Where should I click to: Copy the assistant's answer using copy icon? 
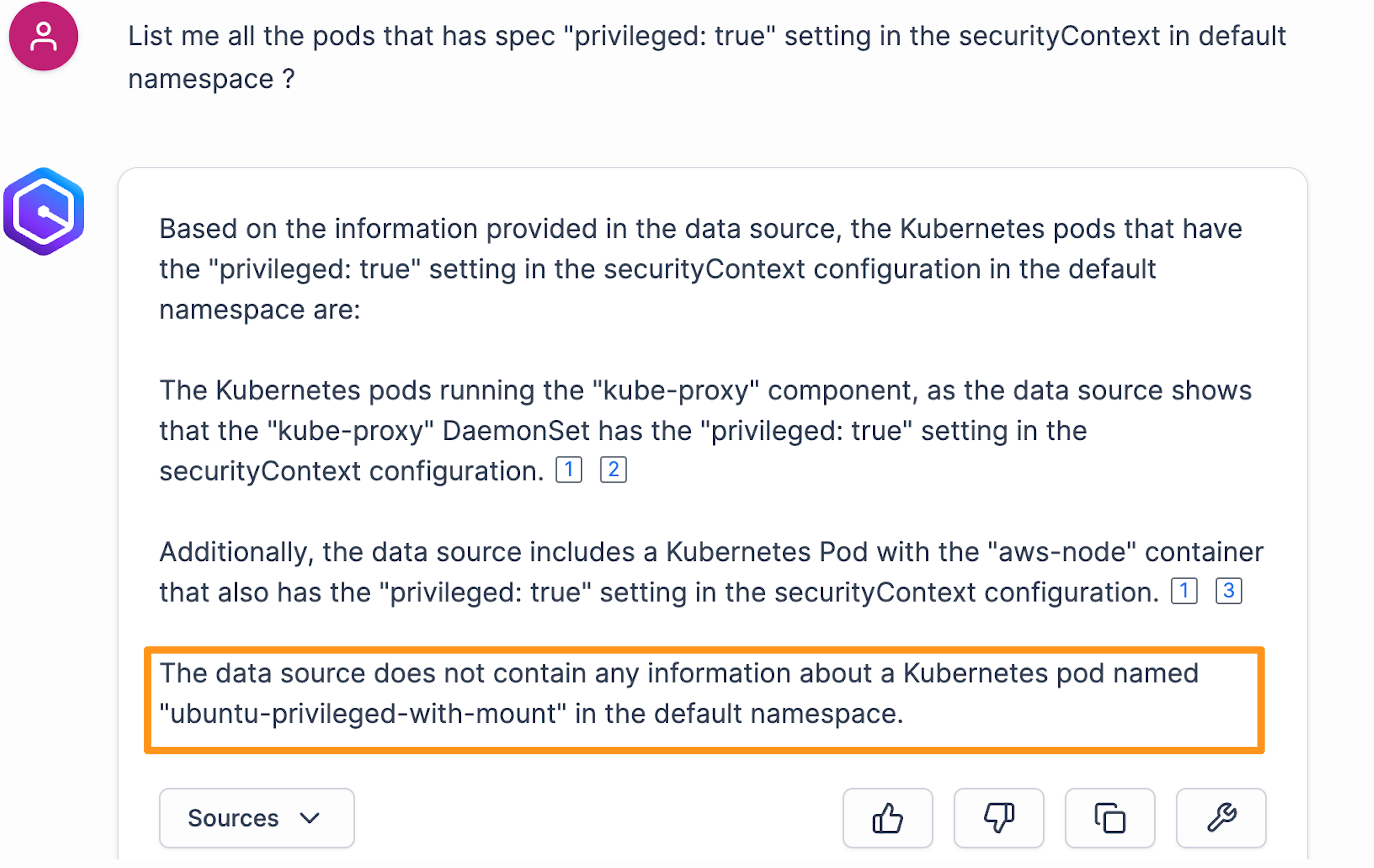[x=1109, y=818]
